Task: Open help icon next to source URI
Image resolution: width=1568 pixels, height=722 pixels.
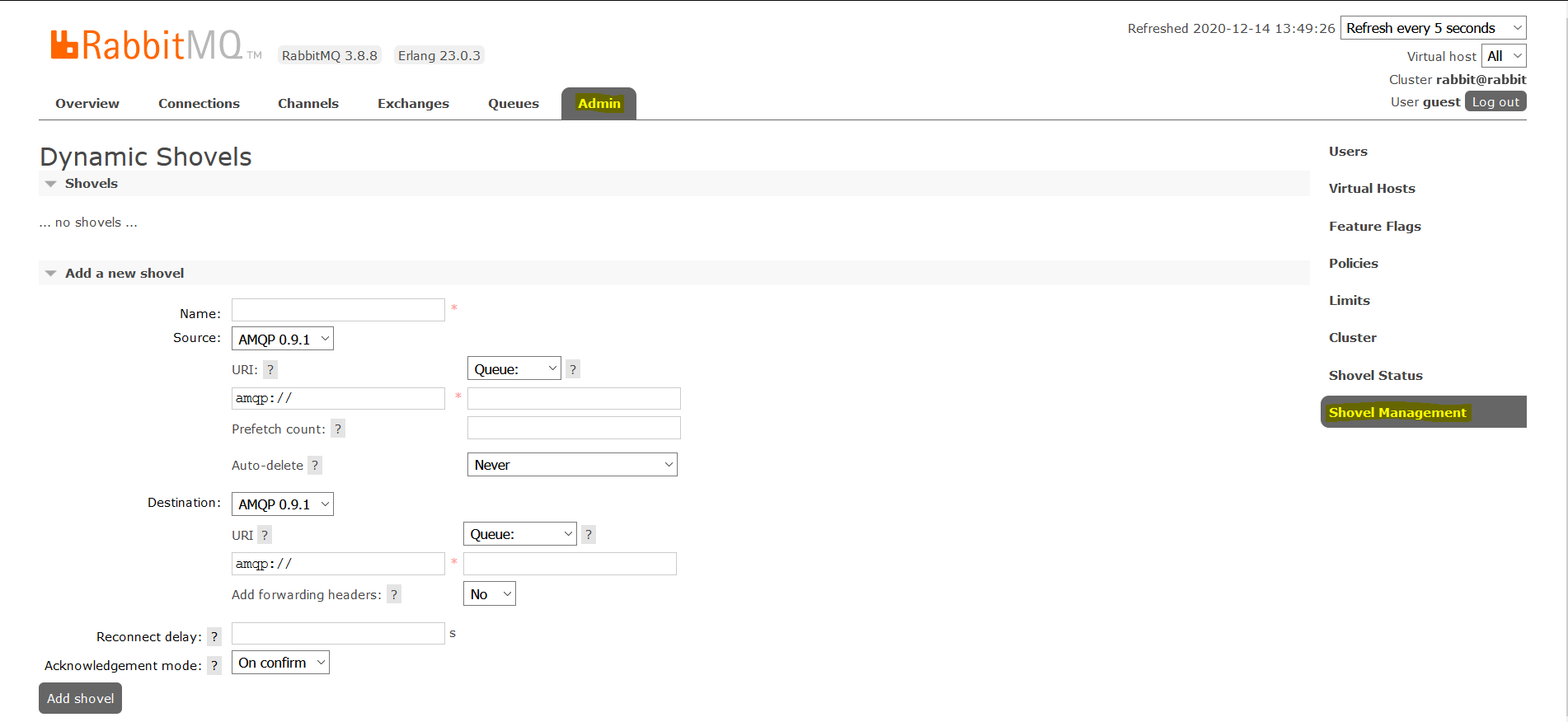Action: pyautogui.click(x=270, y=370)
